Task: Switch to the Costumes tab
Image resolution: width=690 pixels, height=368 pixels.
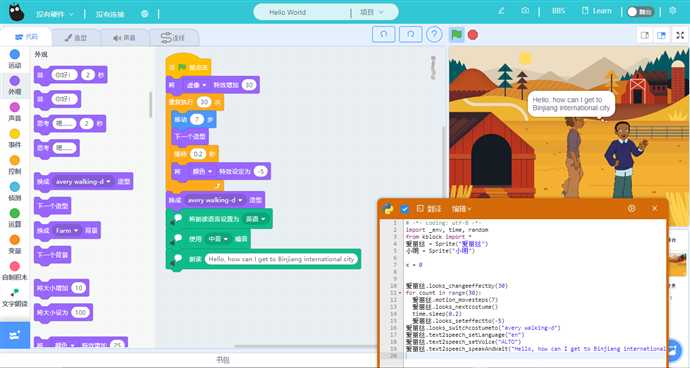Action: coord(76,38)
